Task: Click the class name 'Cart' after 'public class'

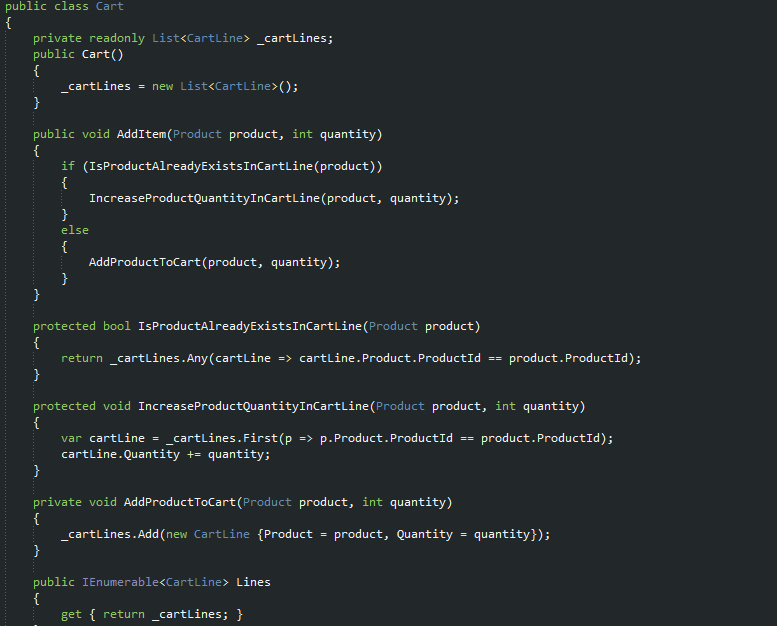Action: click(110, 6)
